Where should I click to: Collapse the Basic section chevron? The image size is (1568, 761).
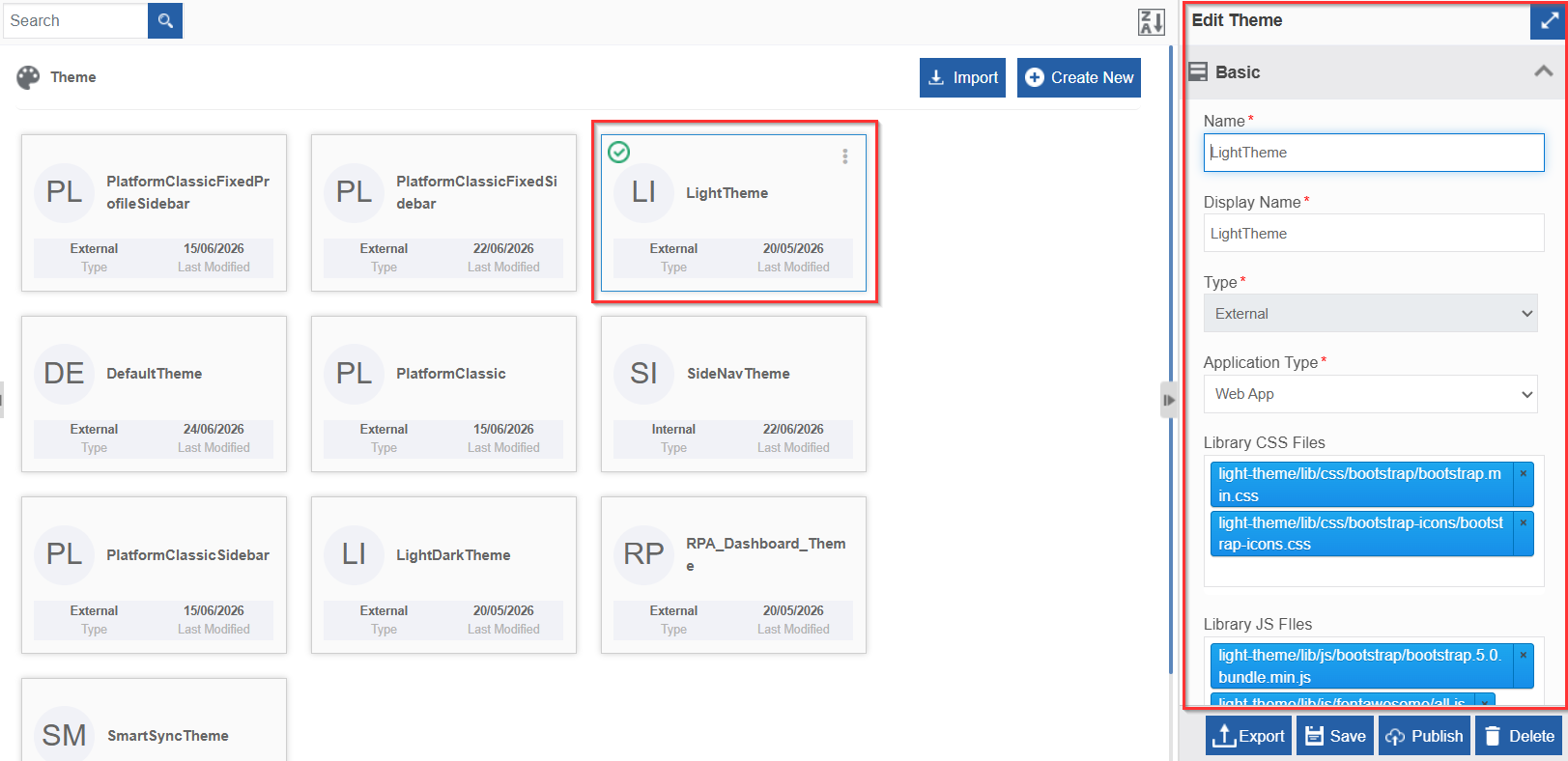click(x=1543, y=71)
